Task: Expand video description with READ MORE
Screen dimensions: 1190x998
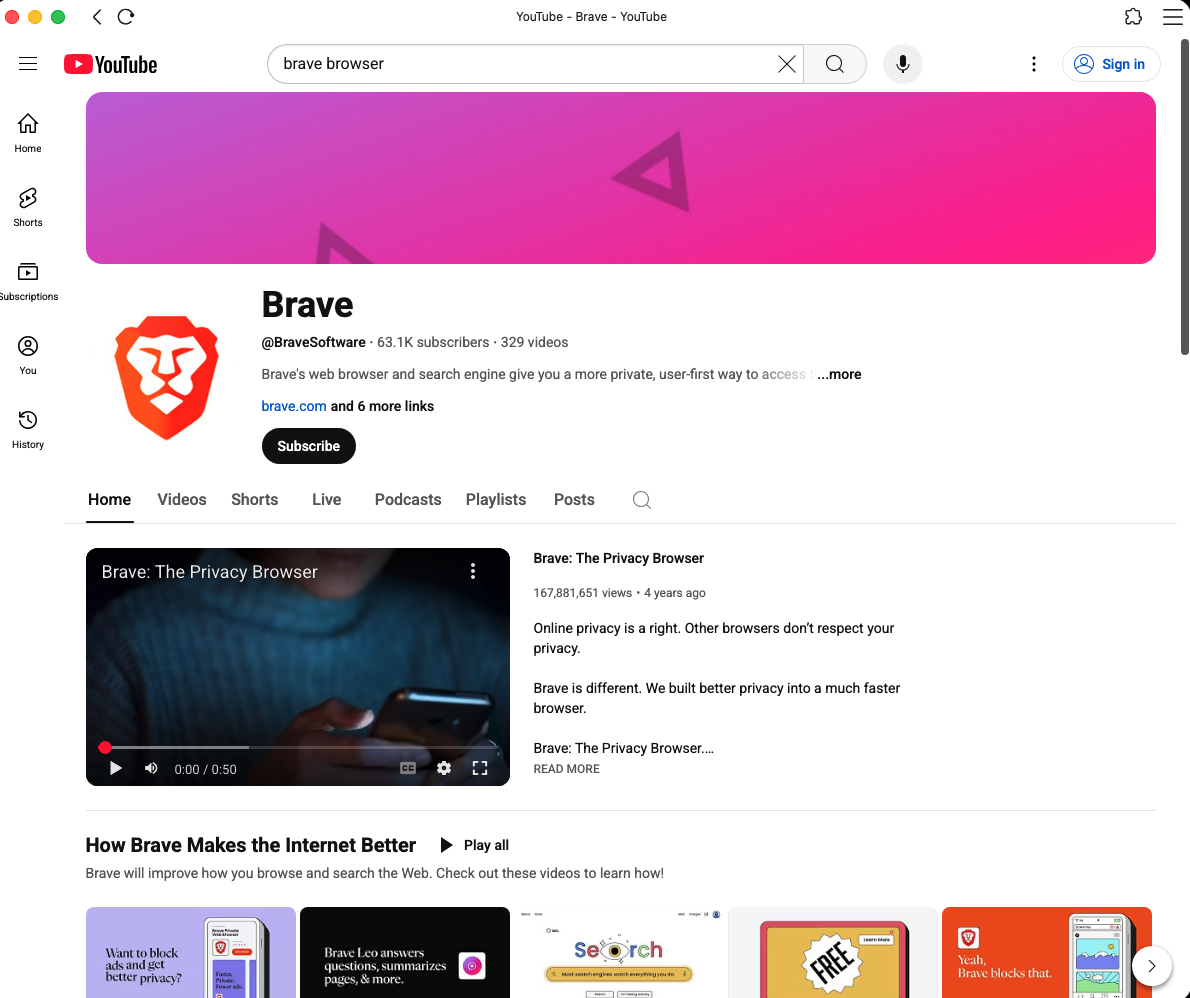Action: [566, 769]
